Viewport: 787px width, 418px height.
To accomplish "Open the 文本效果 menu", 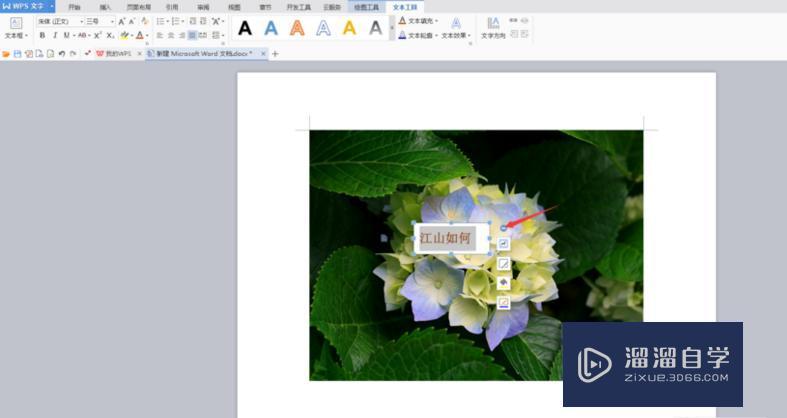I will 456,29.
